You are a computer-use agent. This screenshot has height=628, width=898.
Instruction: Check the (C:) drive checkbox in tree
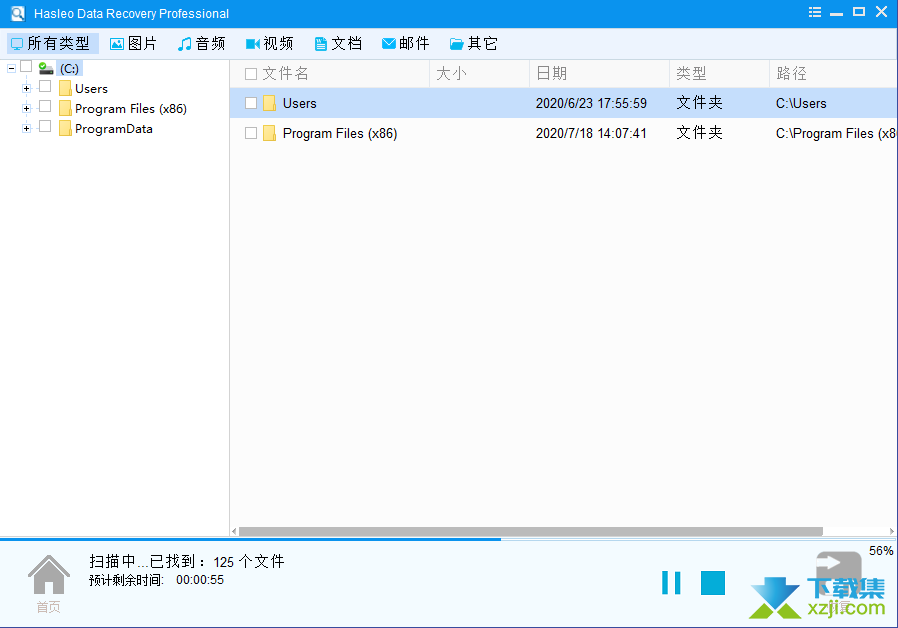tap(26, 66)
